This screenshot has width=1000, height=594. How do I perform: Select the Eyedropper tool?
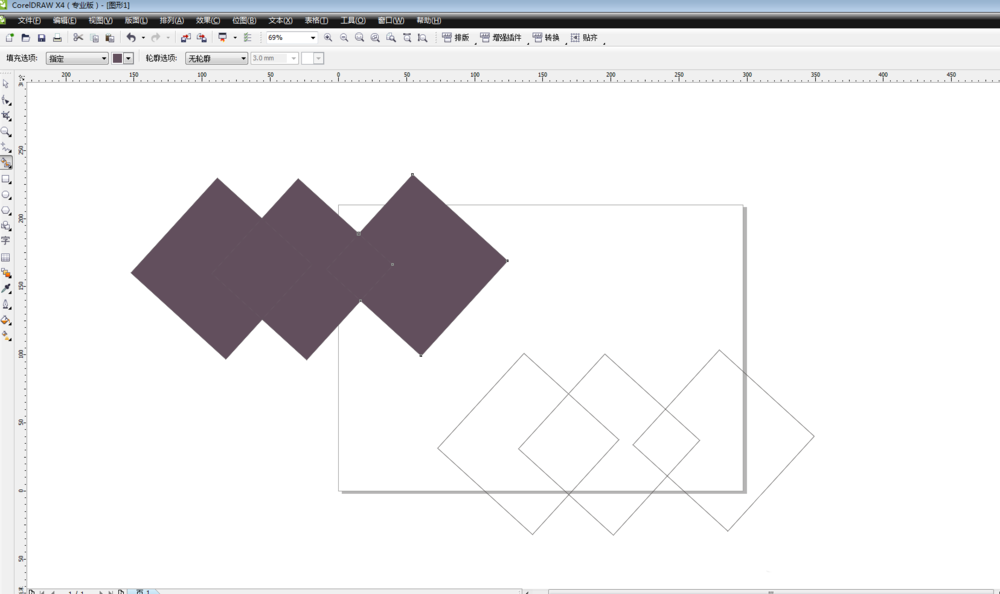pos(6,288)
